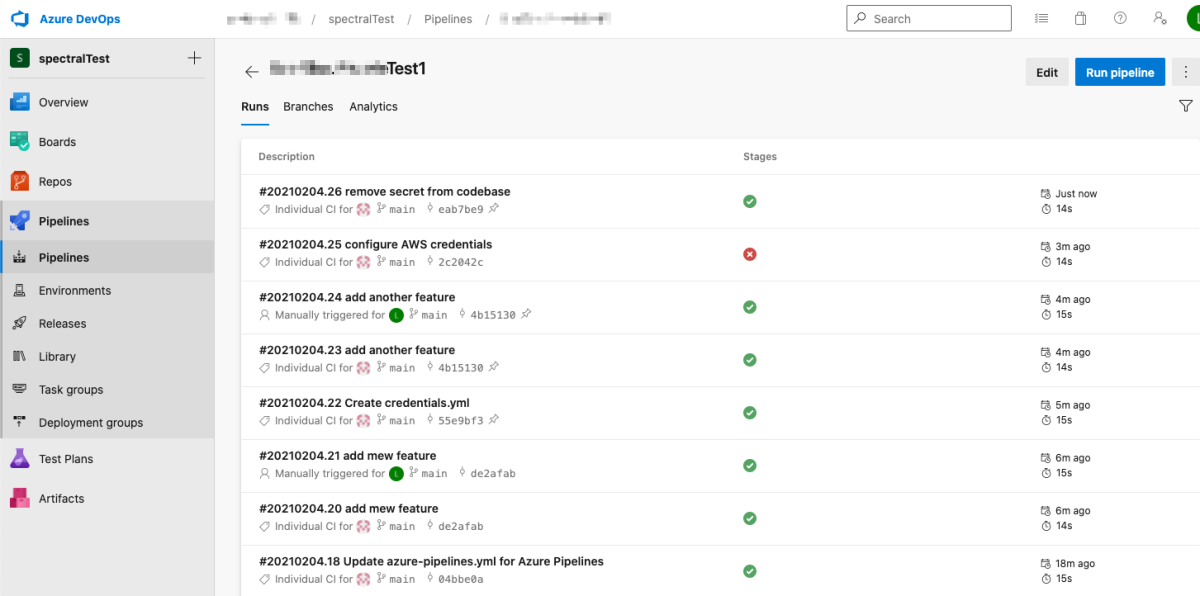
Task: Open Releases in the sidebar
Action: click(x=107, y=324)
